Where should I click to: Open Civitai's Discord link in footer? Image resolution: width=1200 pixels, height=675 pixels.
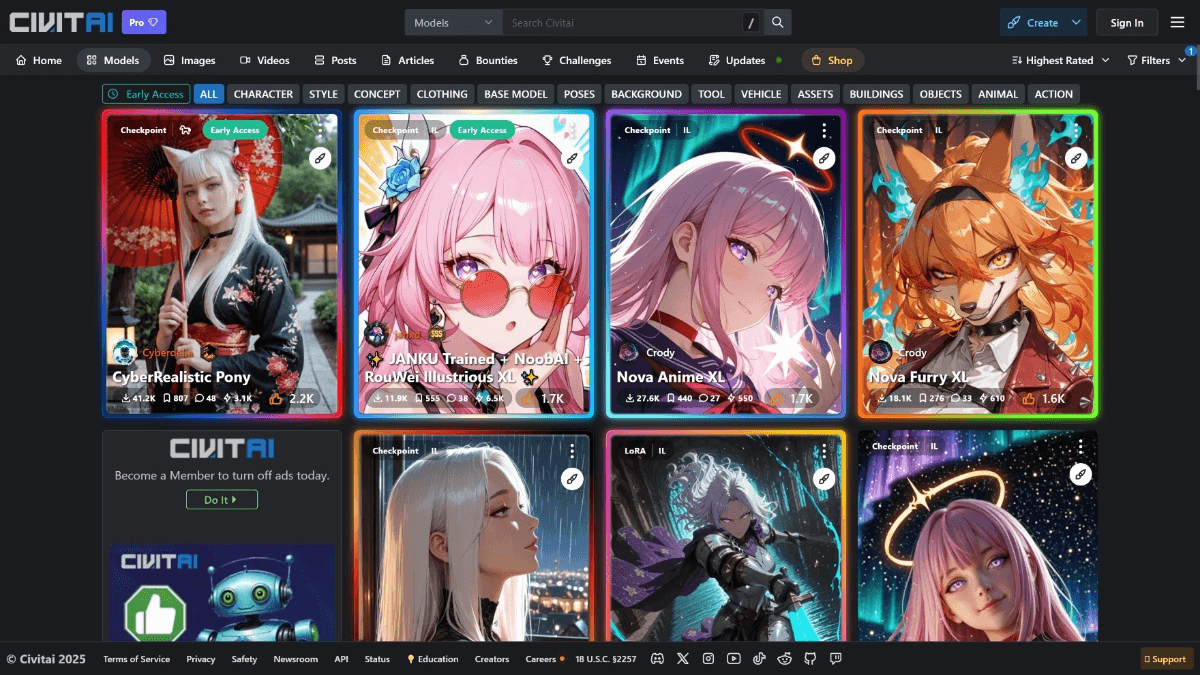(x=657, y=659)
